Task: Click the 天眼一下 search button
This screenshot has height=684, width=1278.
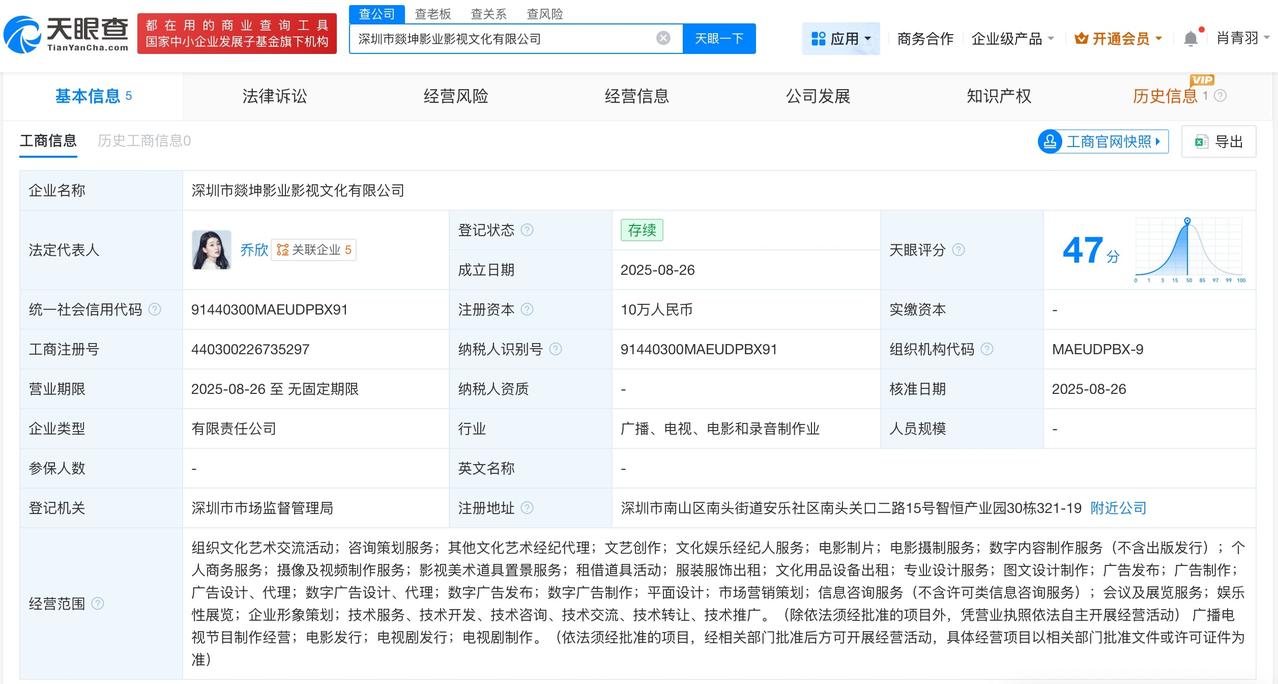Action: (x=720, y=38)
